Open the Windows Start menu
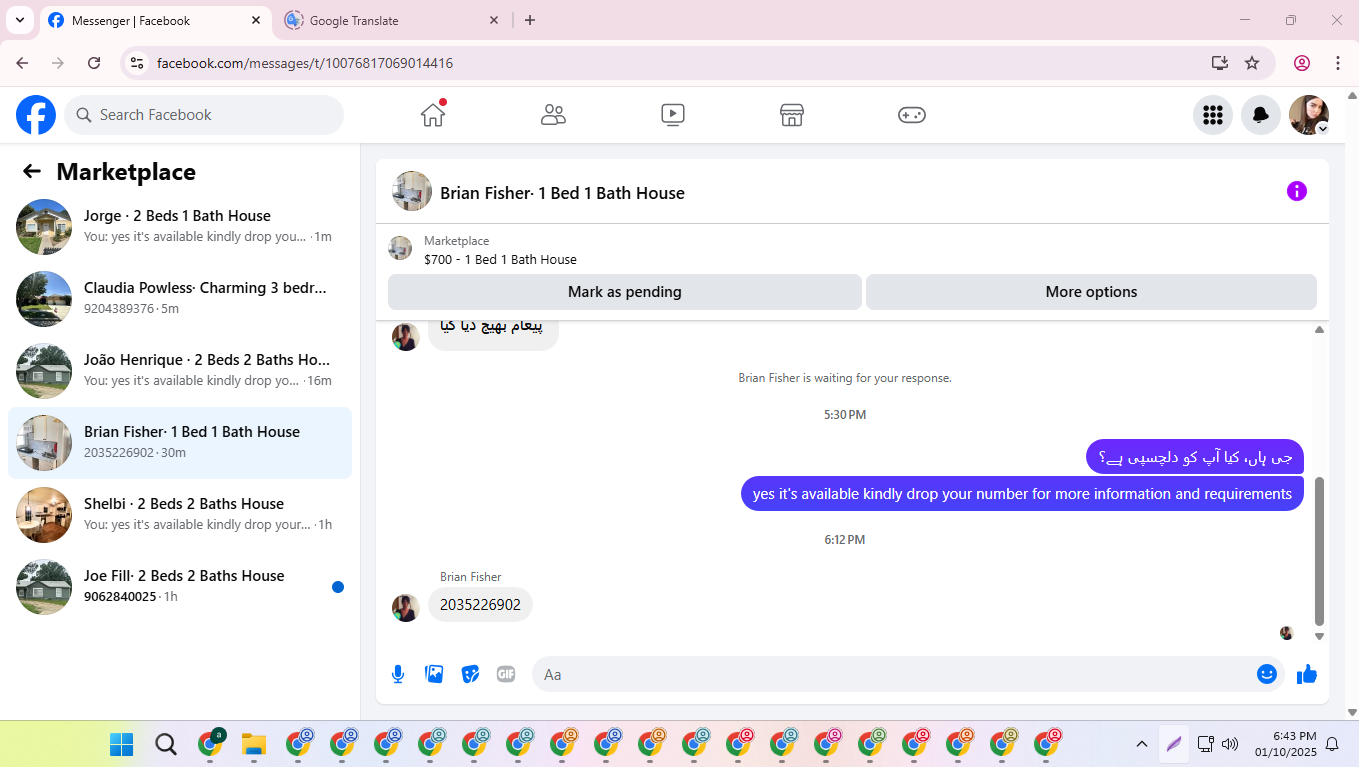The height and width of the screenshot is (767, 1359). point(121,744)
